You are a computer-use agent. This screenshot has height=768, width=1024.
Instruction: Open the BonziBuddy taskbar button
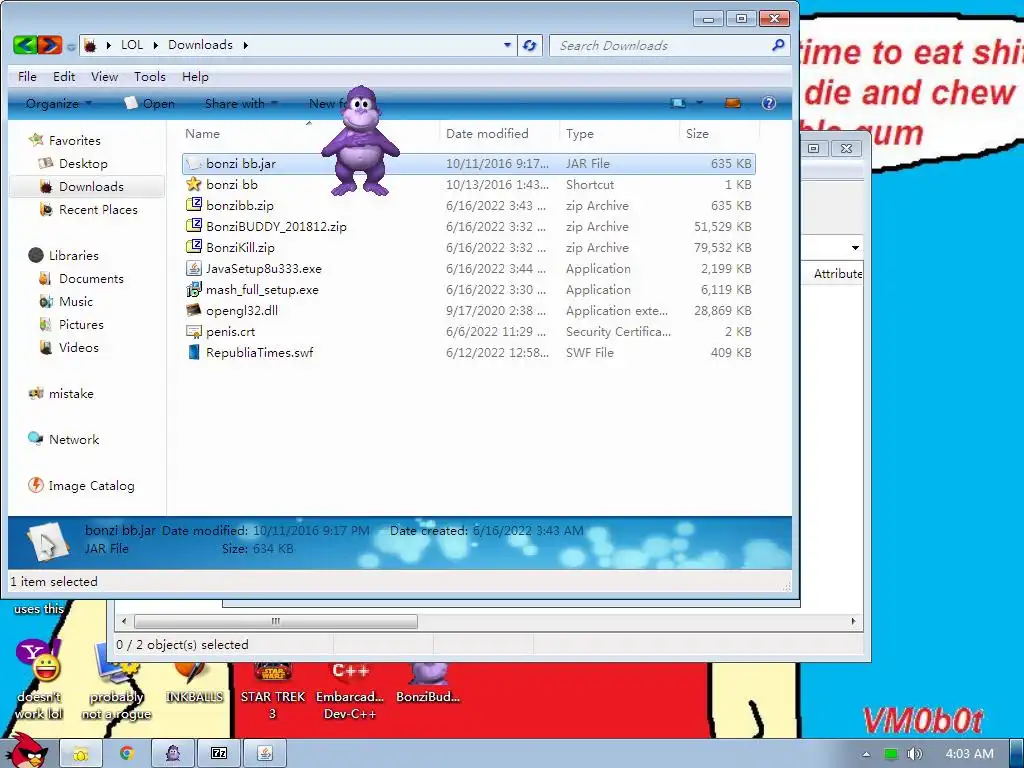tap(172, 754)
